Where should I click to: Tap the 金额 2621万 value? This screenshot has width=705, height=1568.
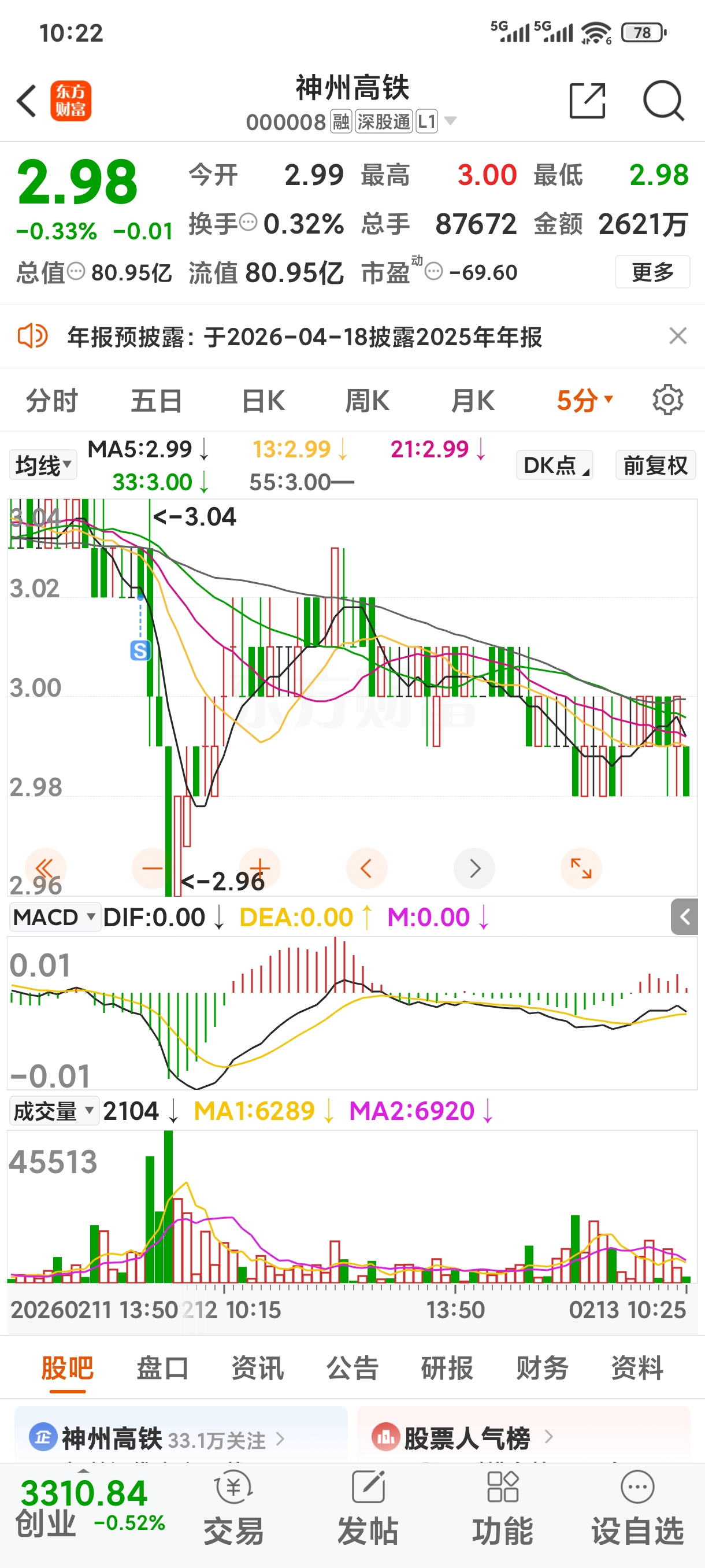644,223
